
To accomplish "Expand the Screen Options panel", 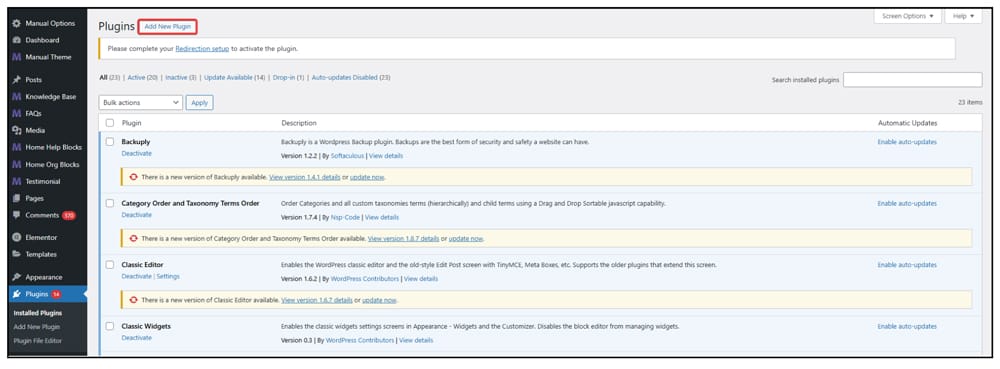I will pos(907,16).
